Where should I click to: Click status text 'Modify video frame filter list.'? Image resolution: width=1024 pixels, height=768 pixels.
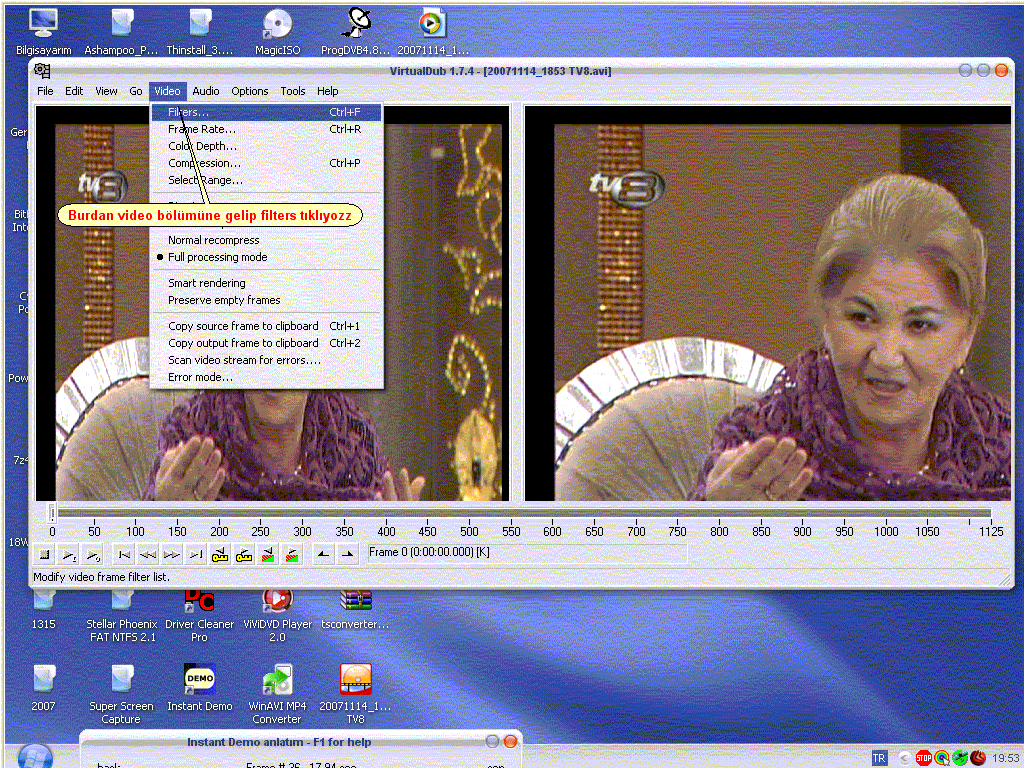(x=101, y=577)
